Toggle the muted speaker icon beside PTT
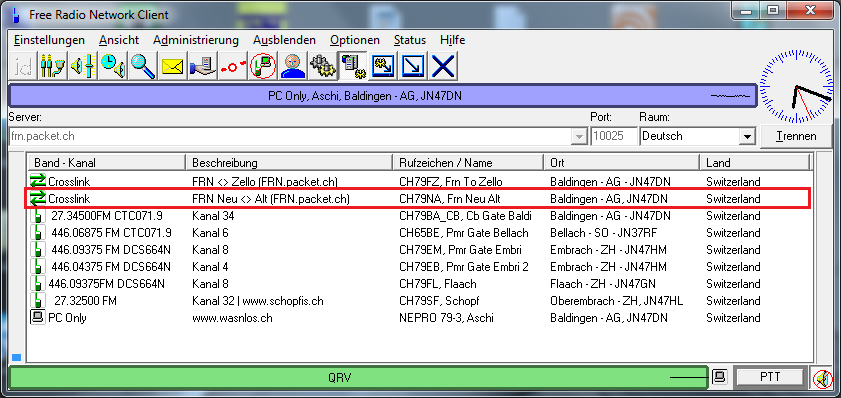This screenshot has height=398, width=841. coord(822,378)
